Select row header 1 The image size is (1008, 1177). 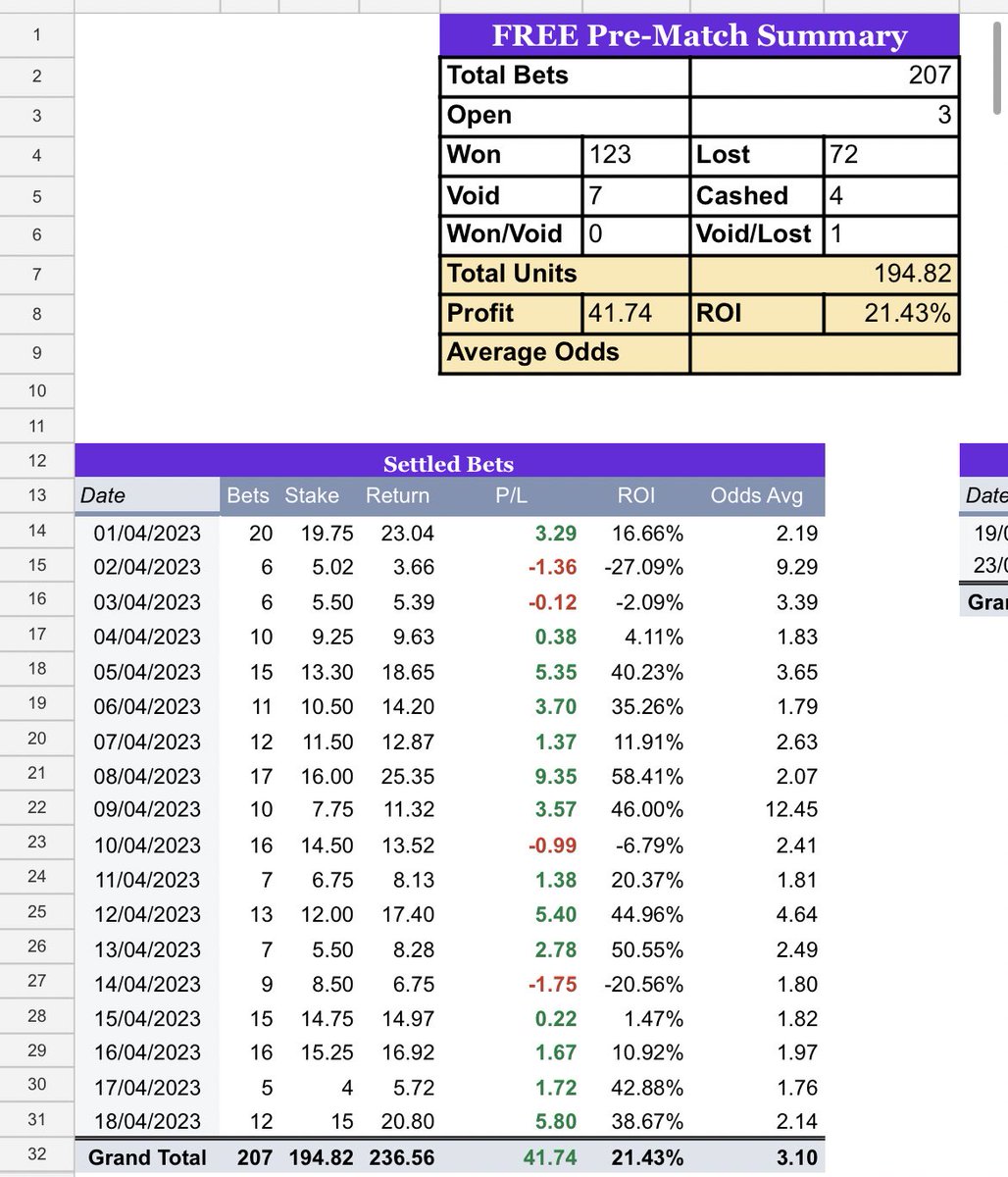(x=37, y=35)
